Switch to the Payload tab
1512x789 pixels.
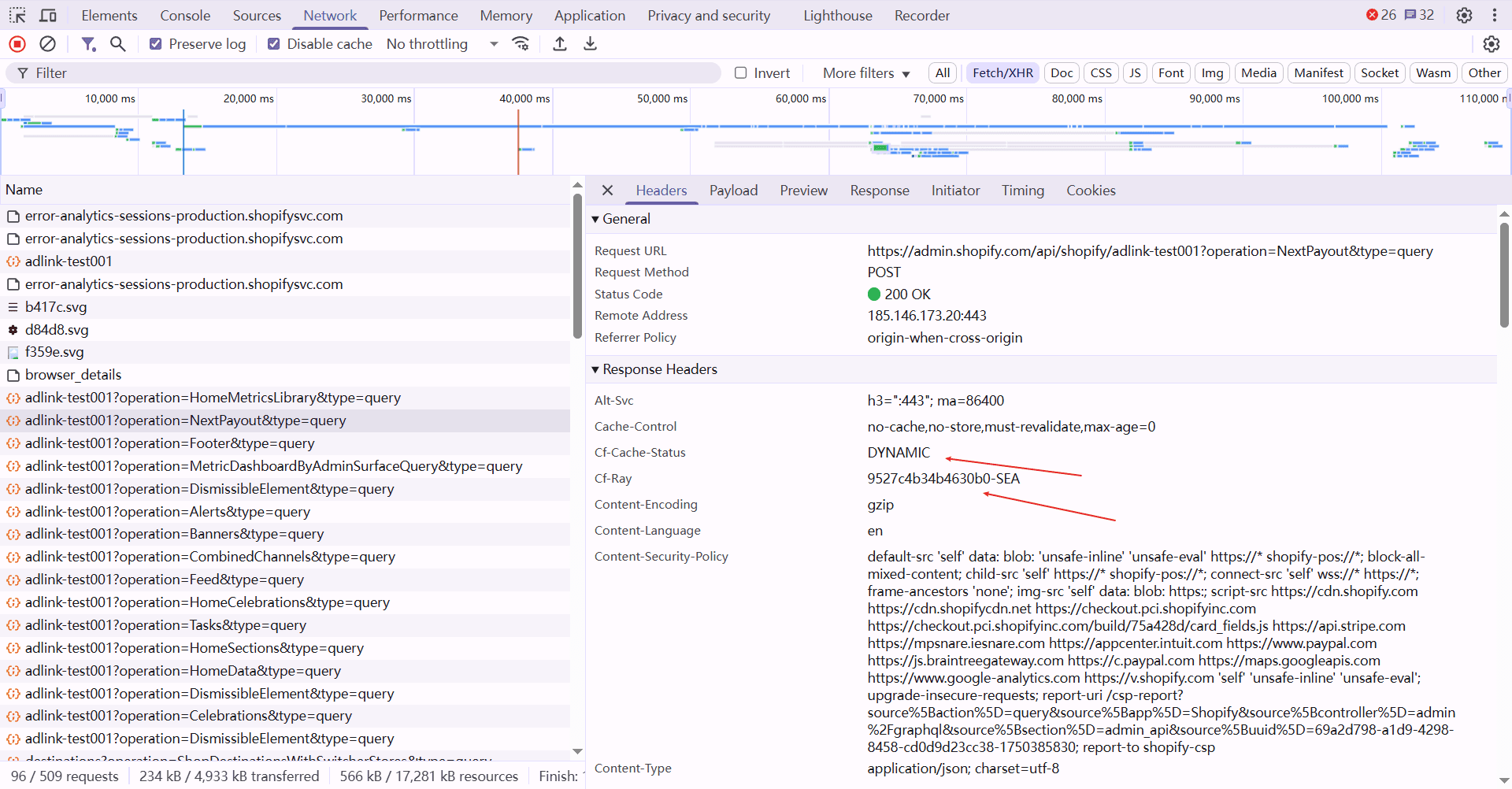[733, 191]
